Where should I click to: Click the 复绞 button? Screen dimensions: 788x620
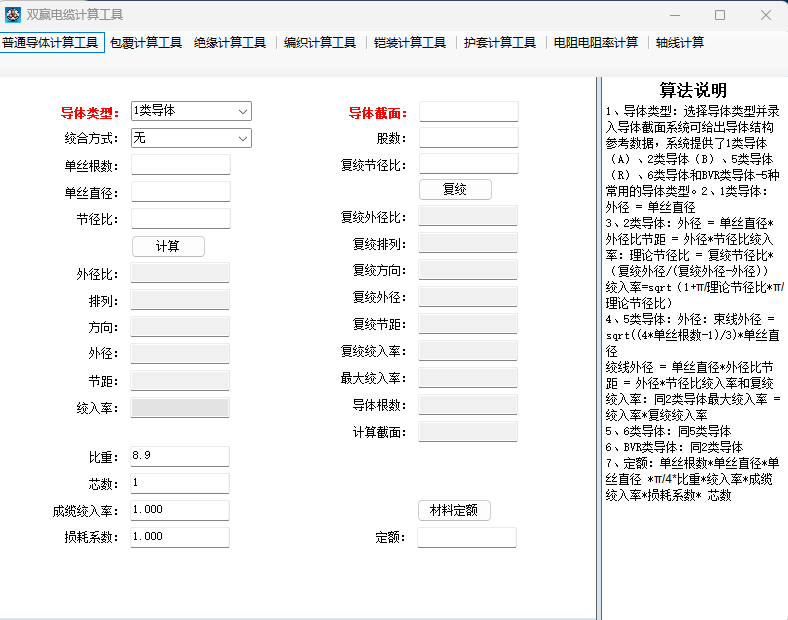click(x=454, y=189)
